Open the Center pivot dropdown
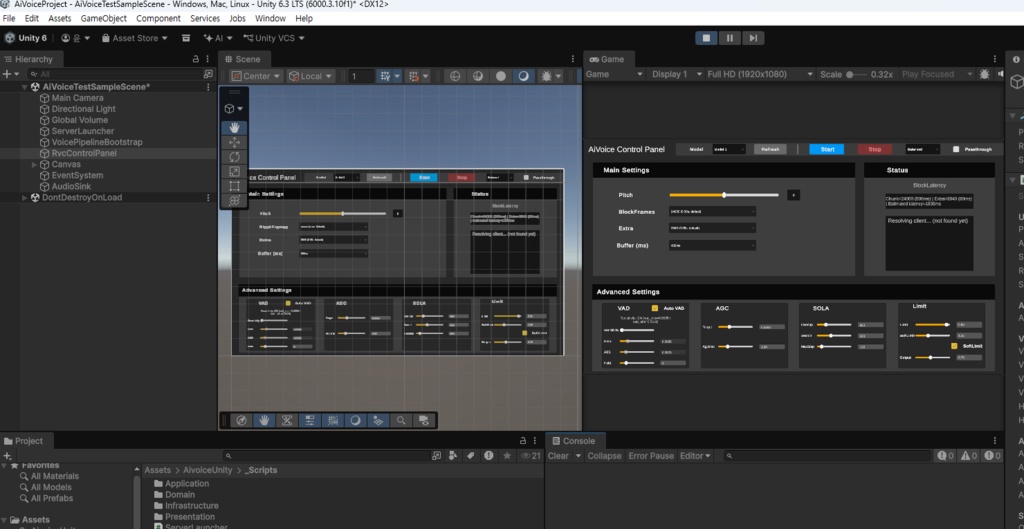1024x529 pixels. click(x=256, y=76)
